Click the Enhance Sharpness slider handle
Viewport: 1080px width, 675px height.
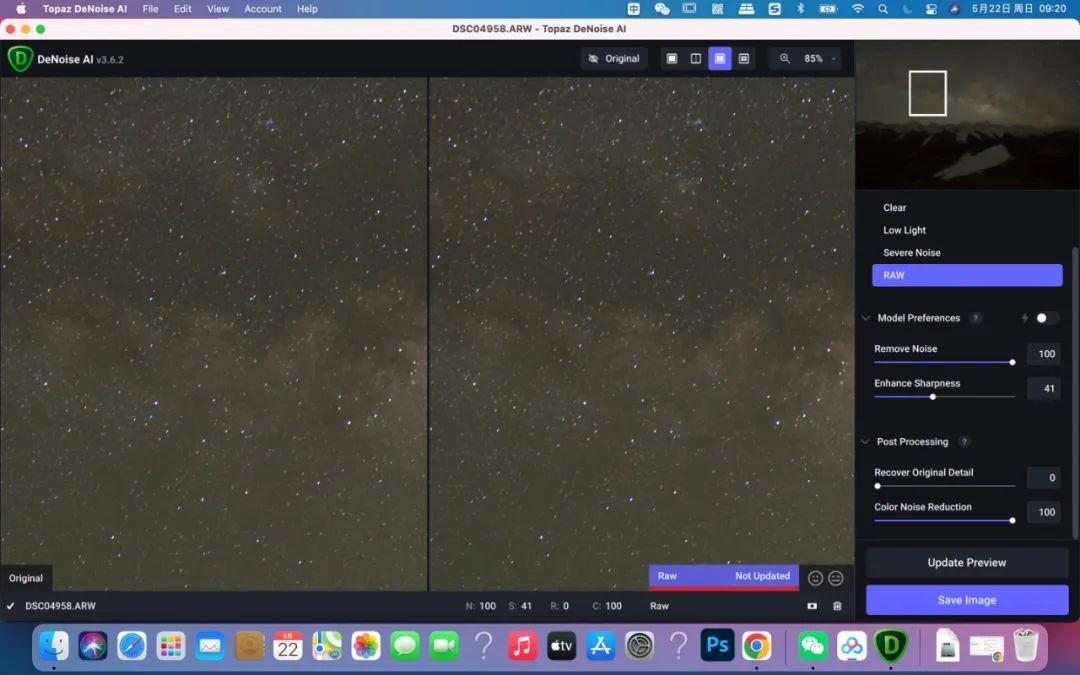click(933, 397)
